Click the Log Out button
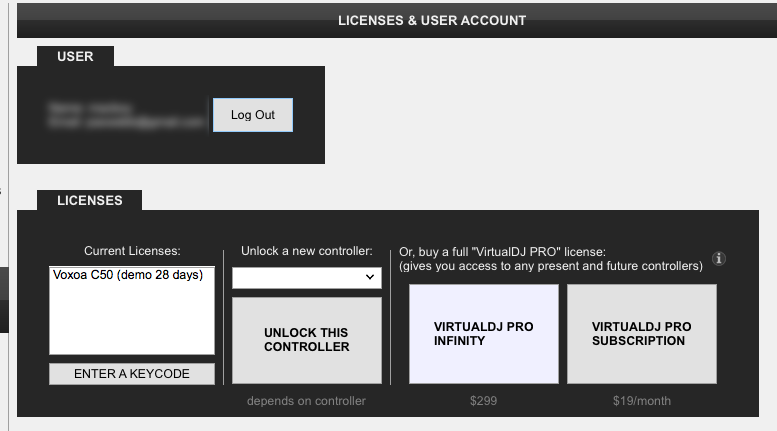 click(x=253, y=115)
